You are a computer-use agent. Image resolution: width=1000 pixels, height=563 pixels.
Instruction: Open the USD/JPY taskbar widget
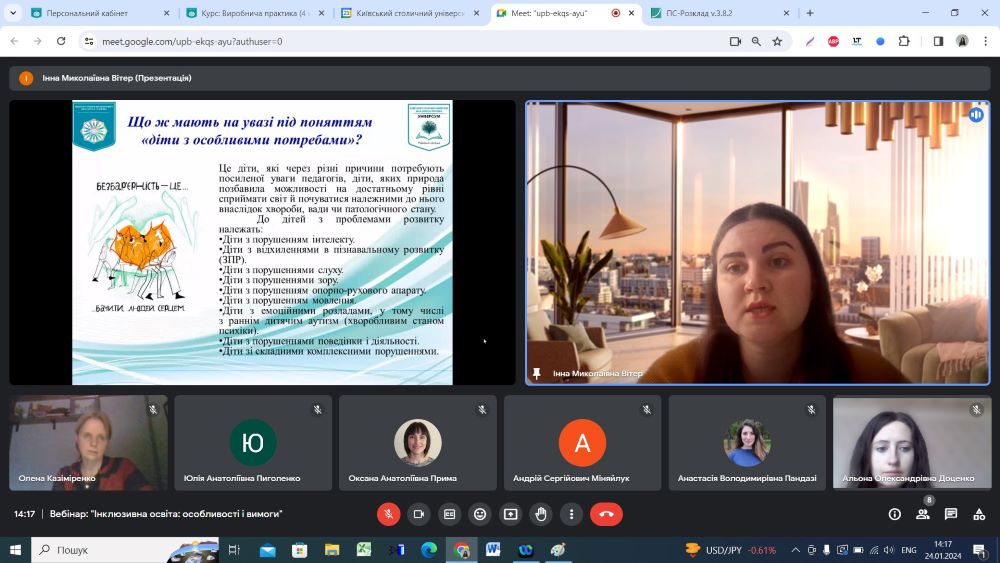(x=731, y=550)
